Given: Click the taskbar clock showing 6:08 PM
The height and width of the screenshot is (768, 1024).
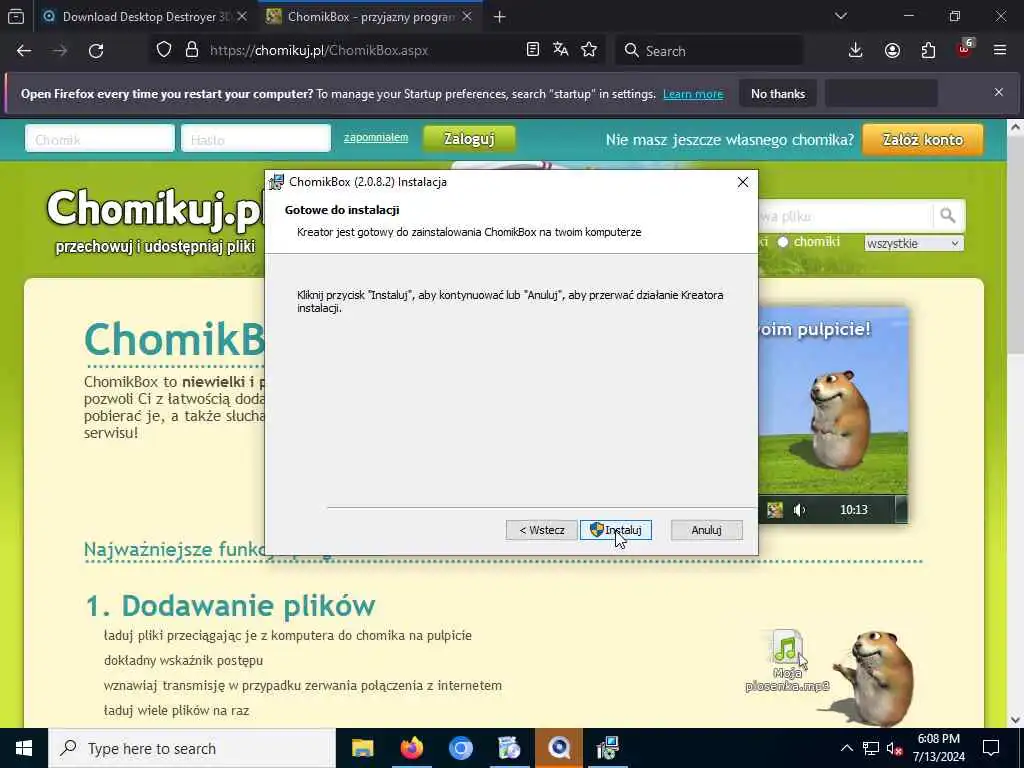Looking at the screenshot, I should (x=938, y=748).
